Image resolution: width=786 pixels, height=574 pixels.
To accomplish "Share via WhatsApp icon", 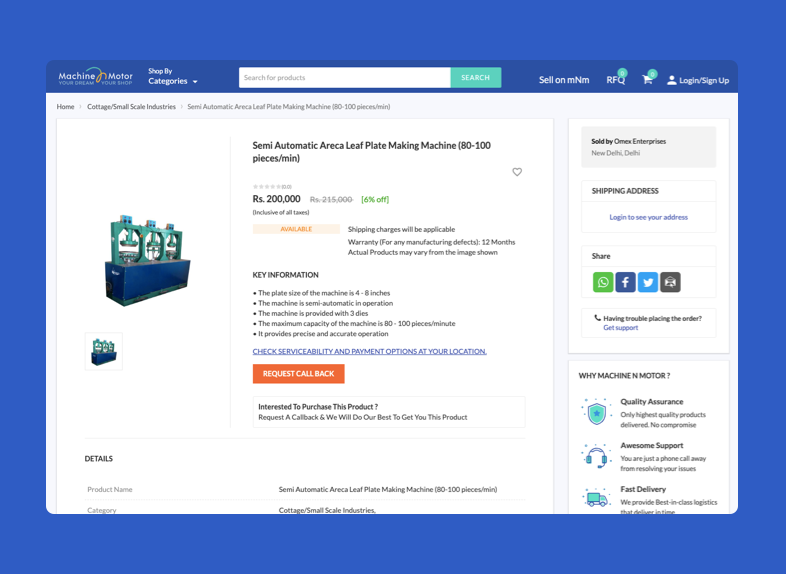I will click(603, 282).
